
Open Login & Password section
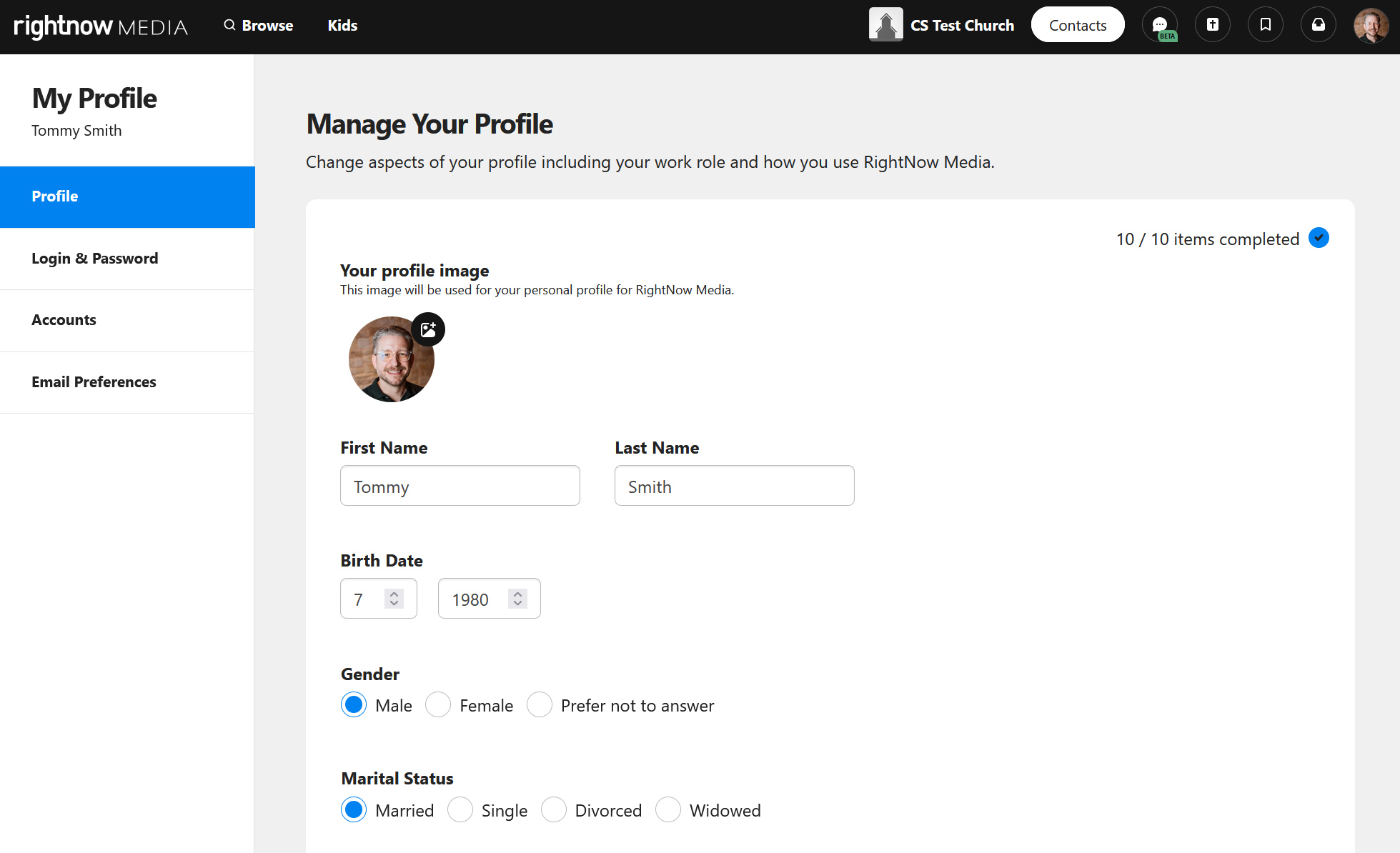point(95,259)
